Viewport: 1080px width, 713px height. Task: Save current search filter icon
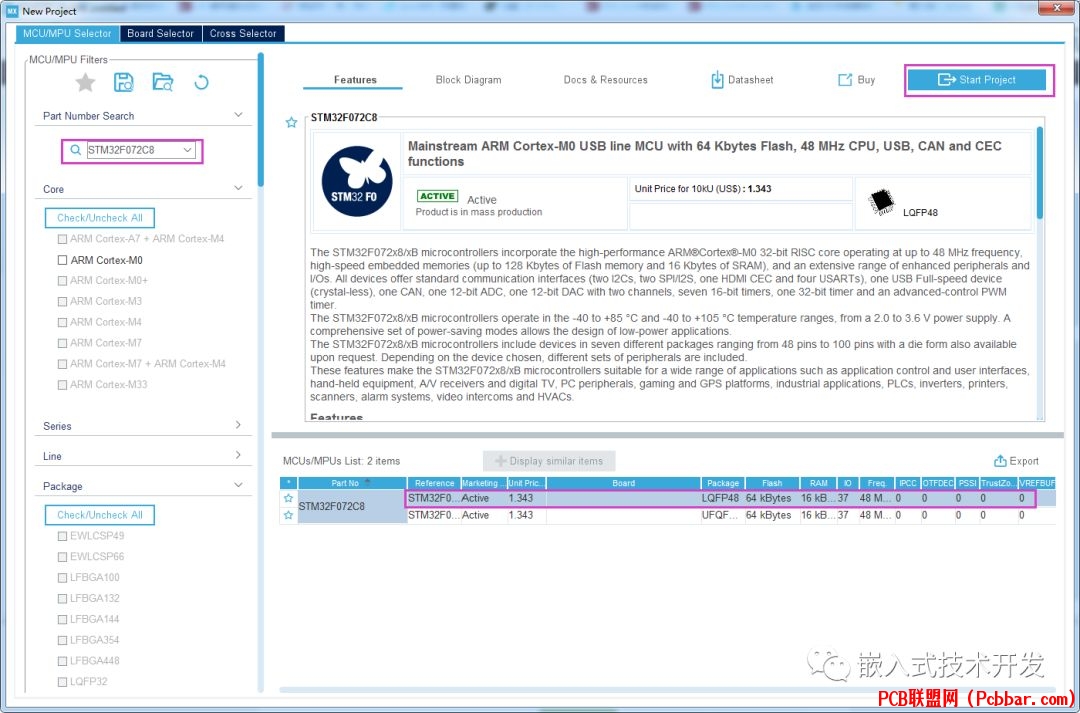point(123,83)
